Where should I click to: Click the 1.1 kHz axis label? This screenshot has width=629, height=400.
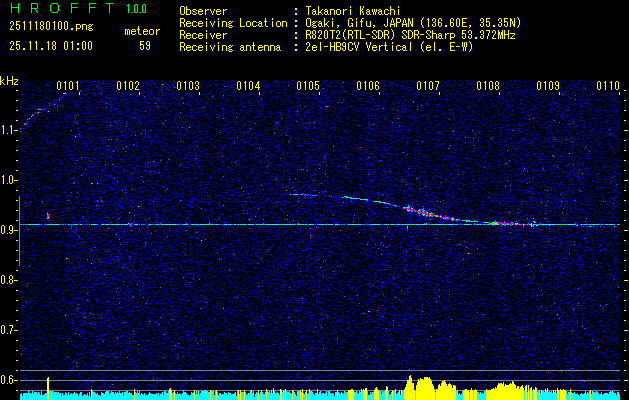pyautogui.click(x=8, y=130)
